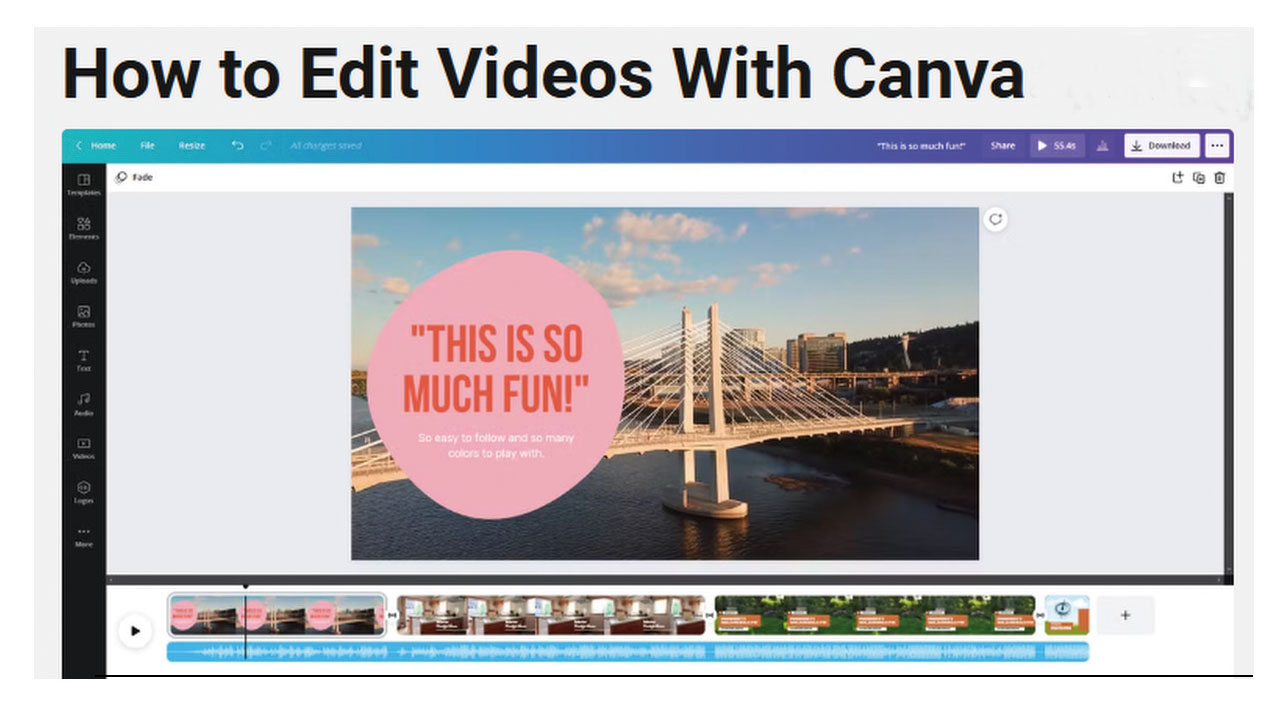Open the Audio panel
The height and width of the screenshot is (710, 1286).
(84, 404)
